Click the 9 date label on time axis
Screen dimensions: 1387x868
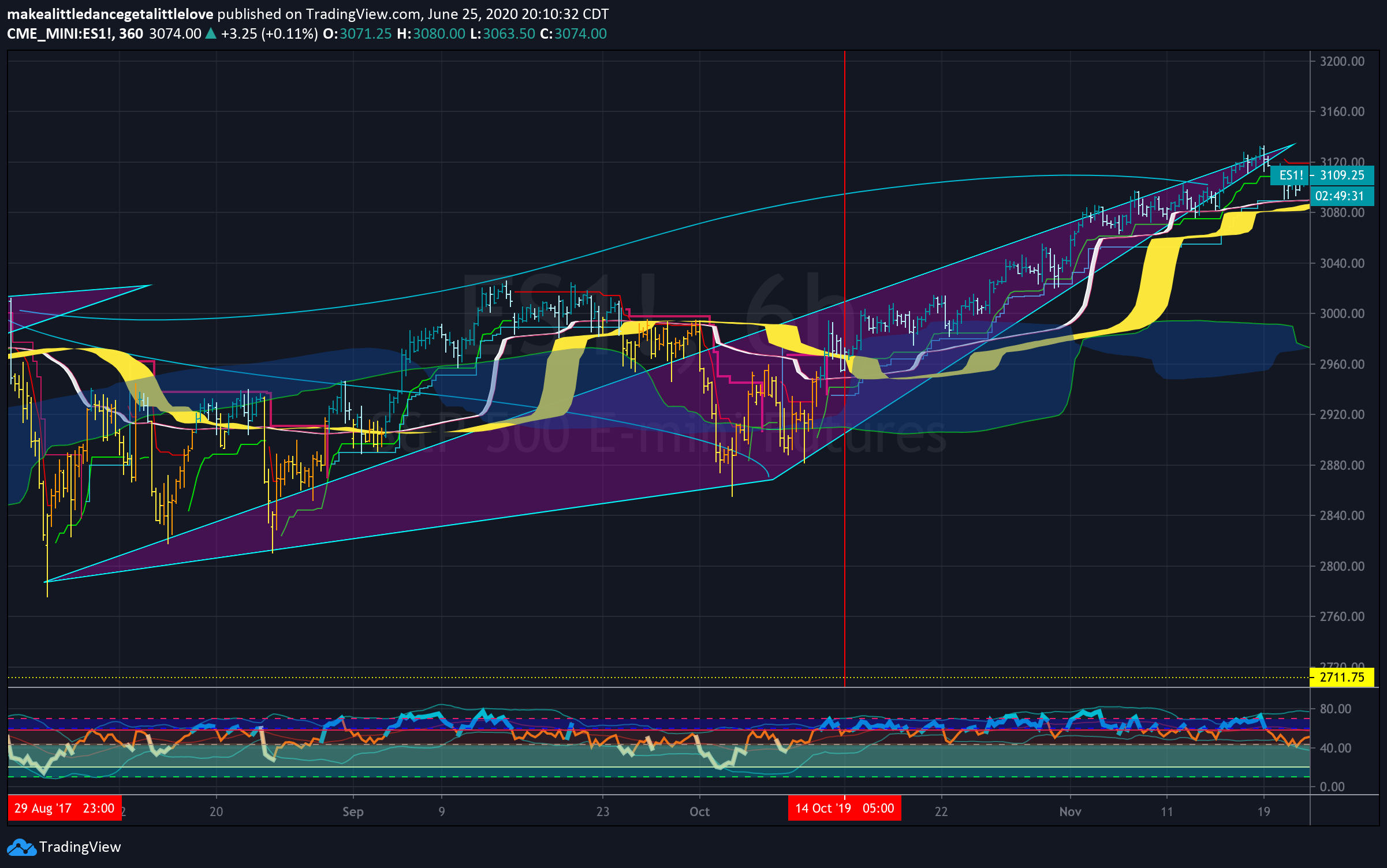[442, 811]
